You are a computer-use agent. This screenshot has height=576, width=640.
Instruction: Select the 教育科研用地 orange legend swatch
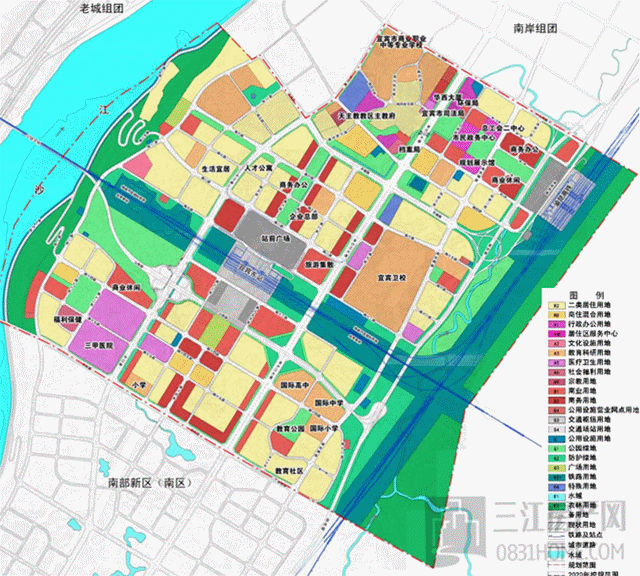(x=556, y=353)
